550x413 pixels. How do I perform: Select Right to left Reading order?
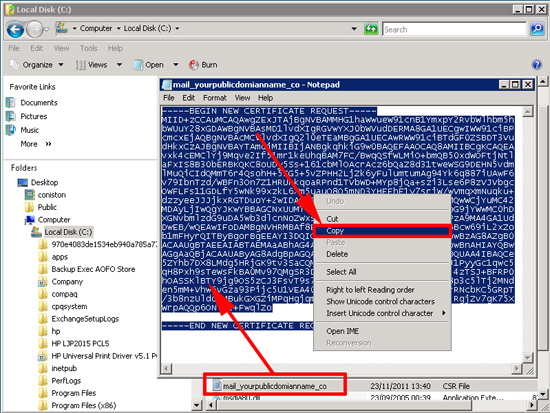pos(382,290)
